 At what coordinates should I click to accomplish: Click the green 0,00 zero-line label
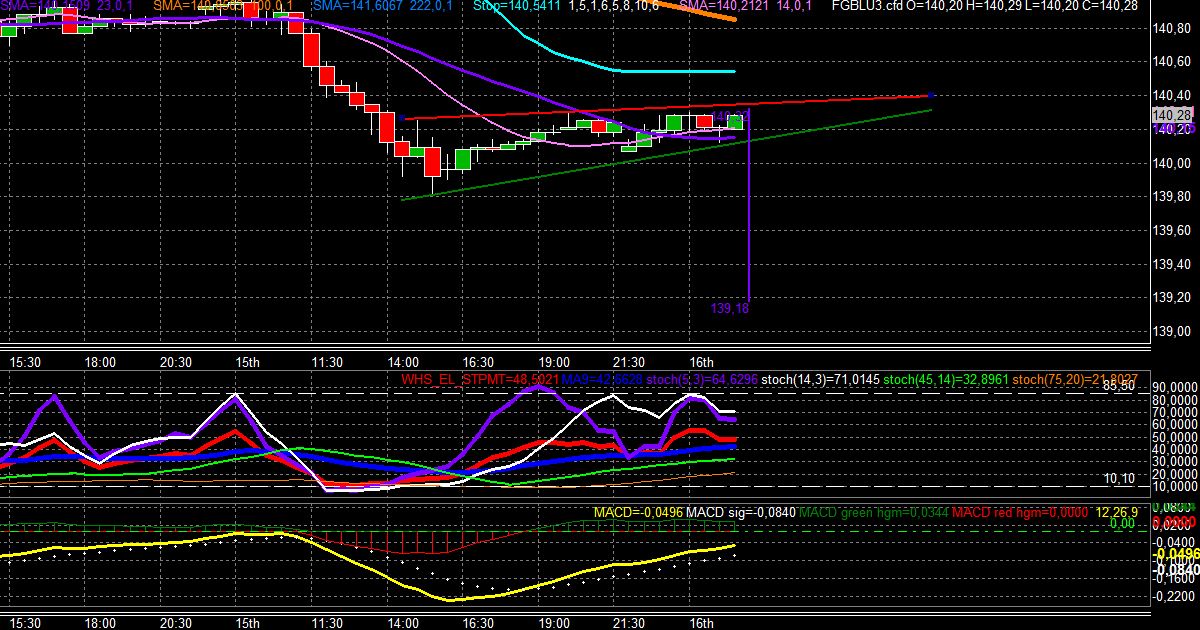[1121, 523]
